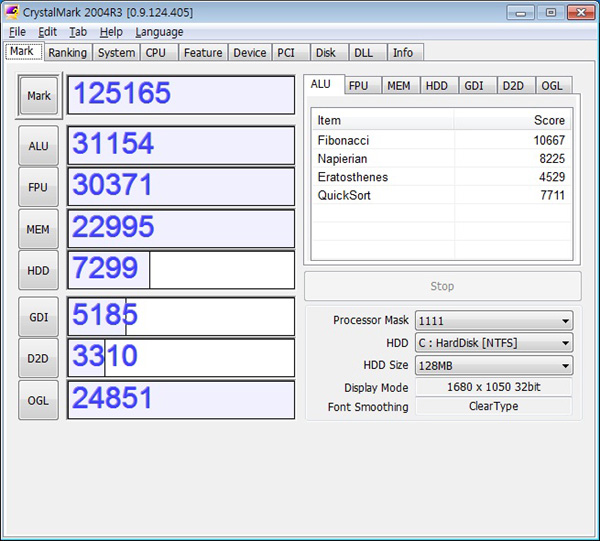Show the FPU results tab
The height and width of the screenshot is (541, 600).
(x=362, y=85)
